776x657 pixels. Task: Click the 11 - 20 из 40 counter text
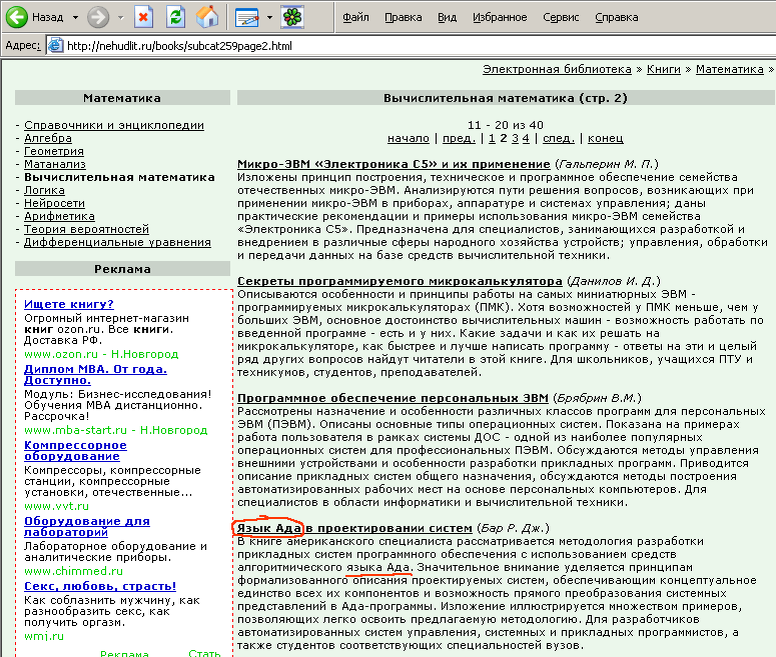click(x=505, y=125)
